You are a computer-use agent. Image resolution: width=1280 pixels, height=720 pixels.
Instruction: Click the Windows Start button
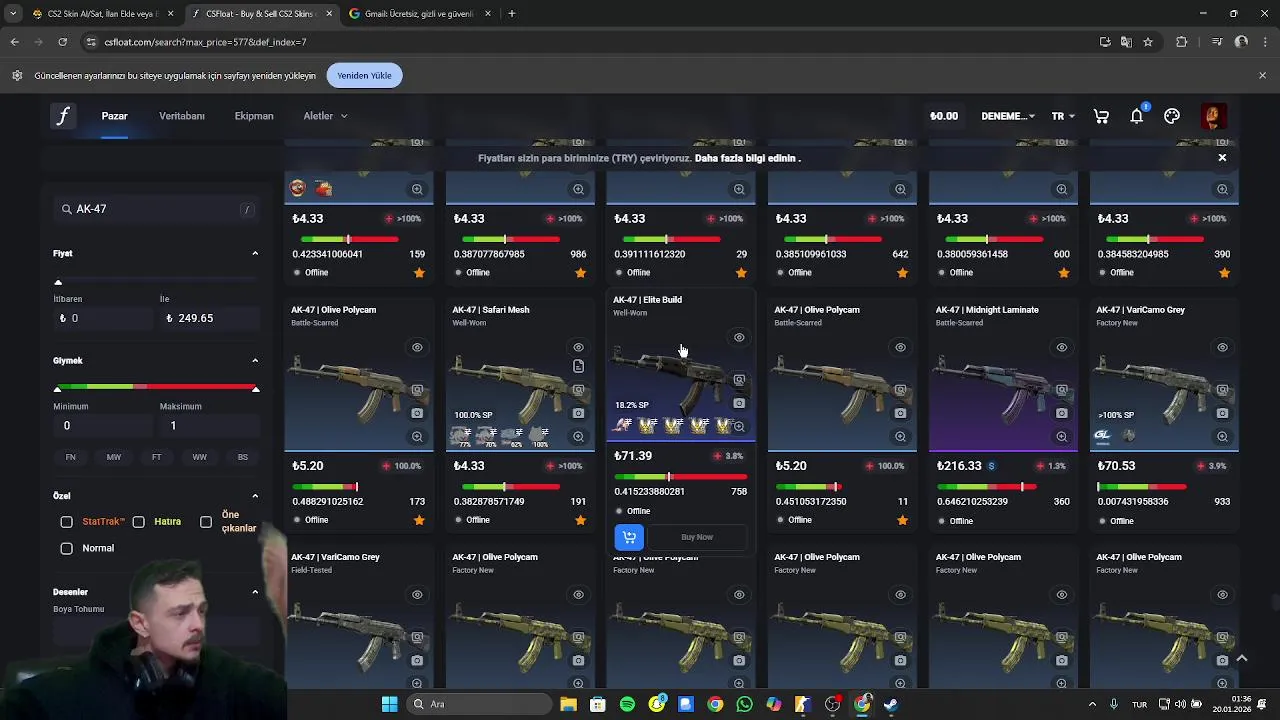pyautogui.click(x=389, y=704)
